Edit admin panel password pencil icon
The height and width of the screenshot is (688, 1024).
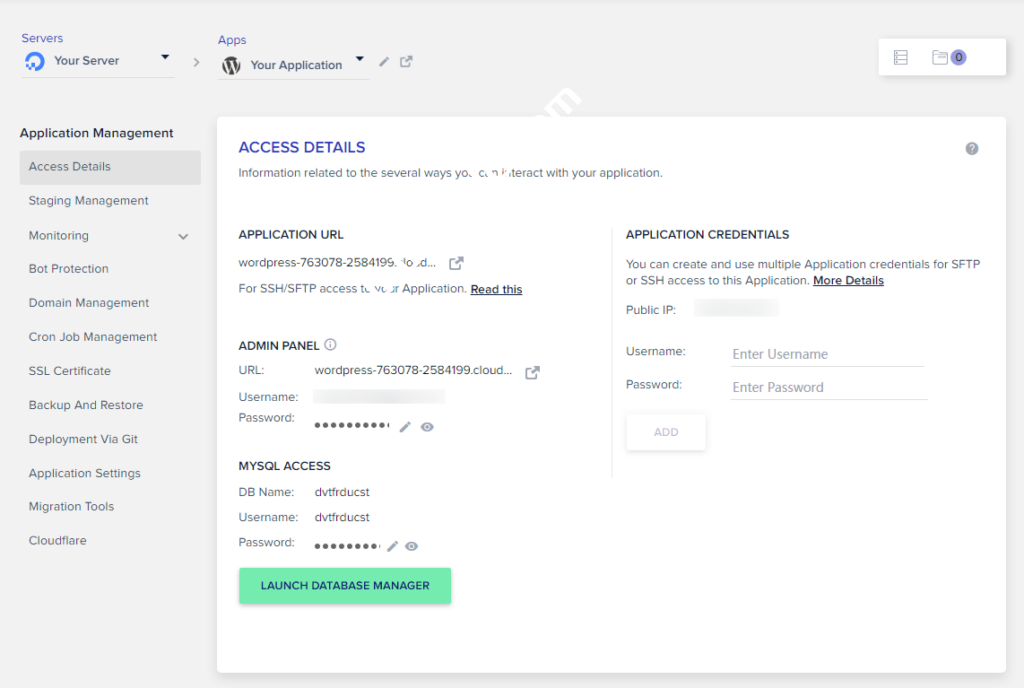click(405, 427)
